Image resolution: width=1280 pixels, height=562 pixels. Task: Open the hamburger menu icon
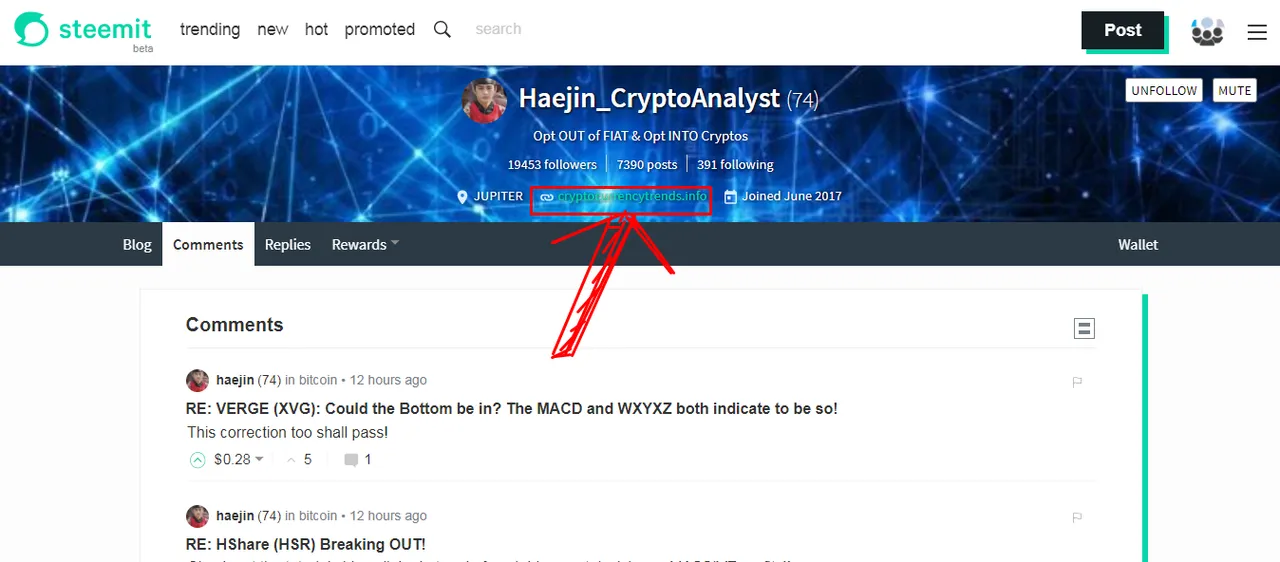point(1257,32)
